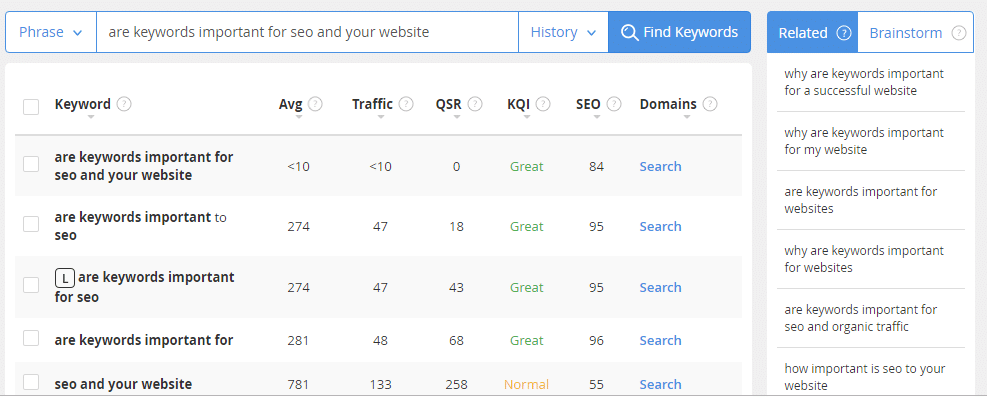This screenshot has height=398, width=987.
Task: Expand the History dropdown
Action: click(563, 32)
